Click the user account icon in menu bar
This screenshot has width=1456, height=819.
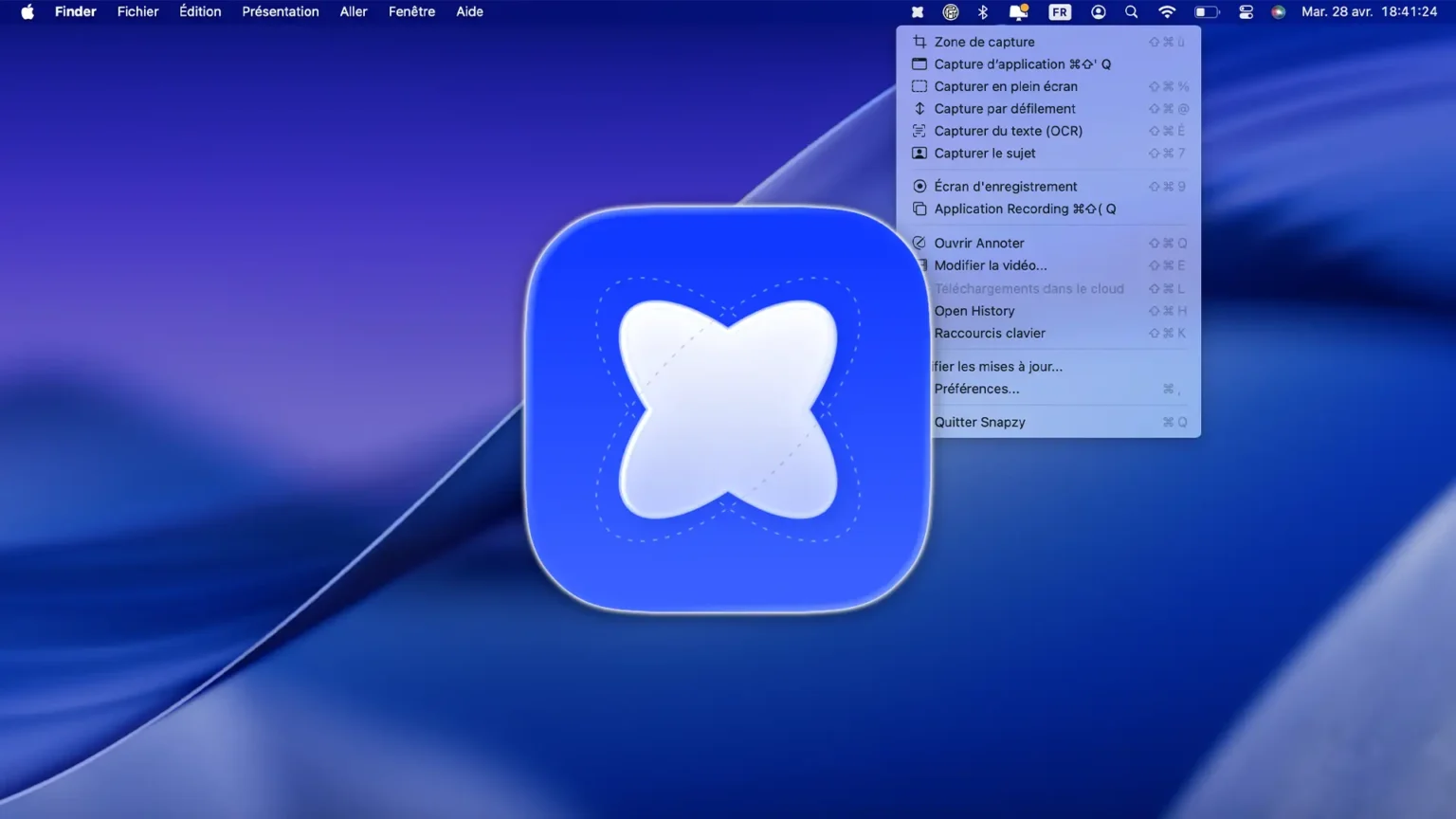1098,12
